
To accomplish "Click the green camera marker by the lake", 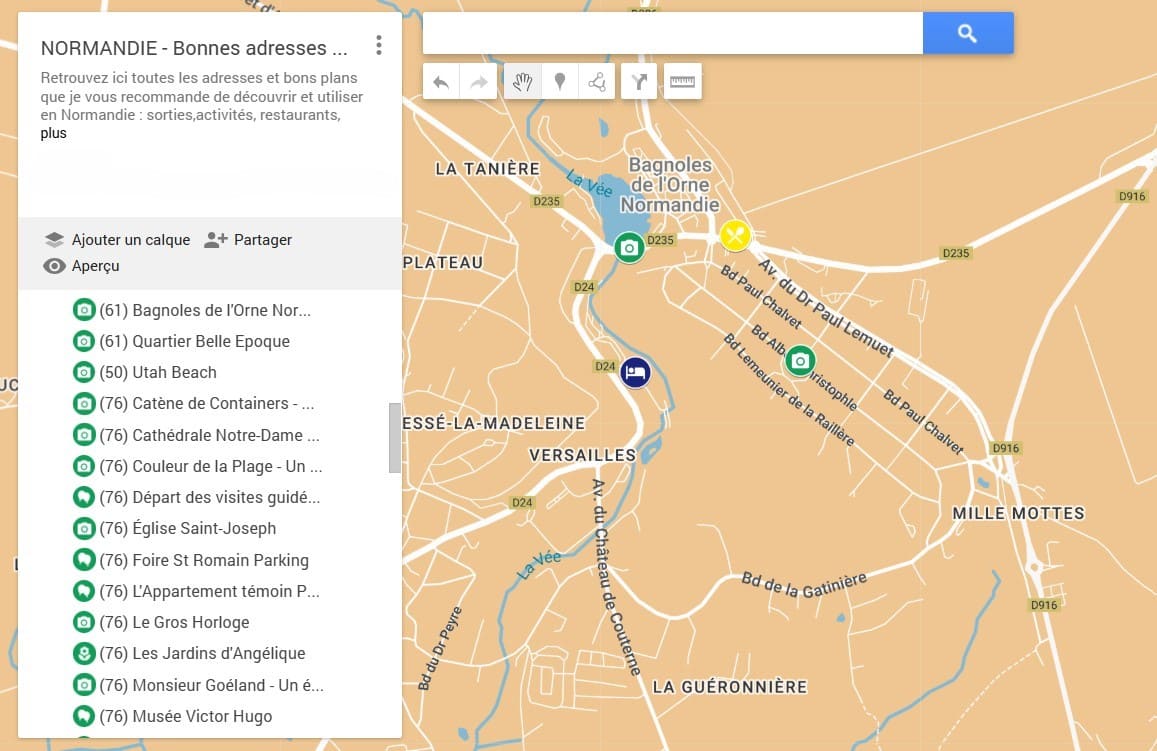I will [629, 247].
